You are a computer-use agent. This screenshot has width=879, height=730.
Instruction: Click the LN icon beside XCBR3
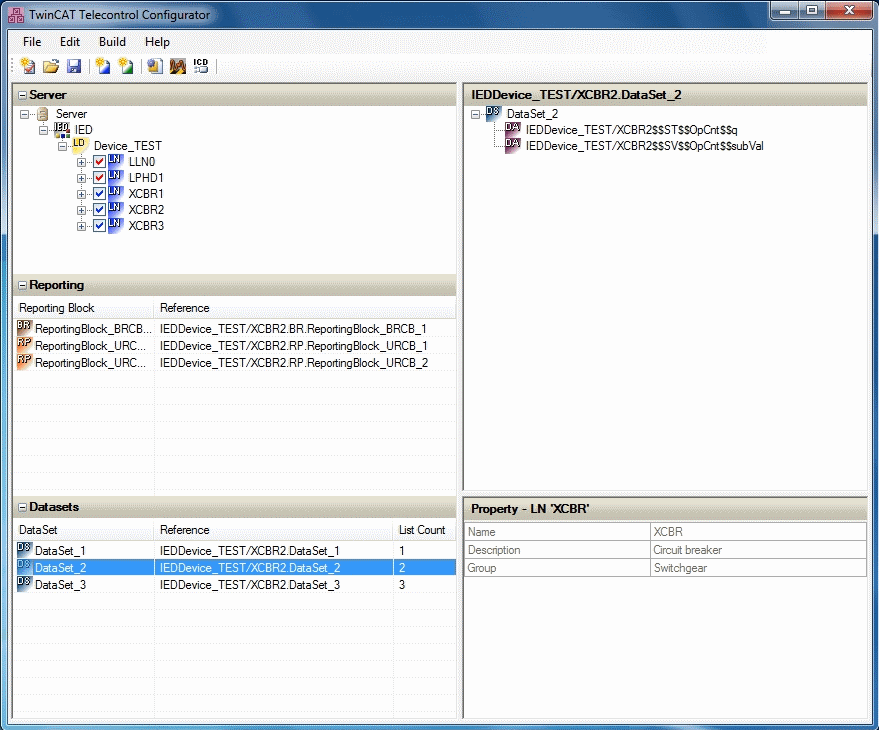tap(115, 225)
